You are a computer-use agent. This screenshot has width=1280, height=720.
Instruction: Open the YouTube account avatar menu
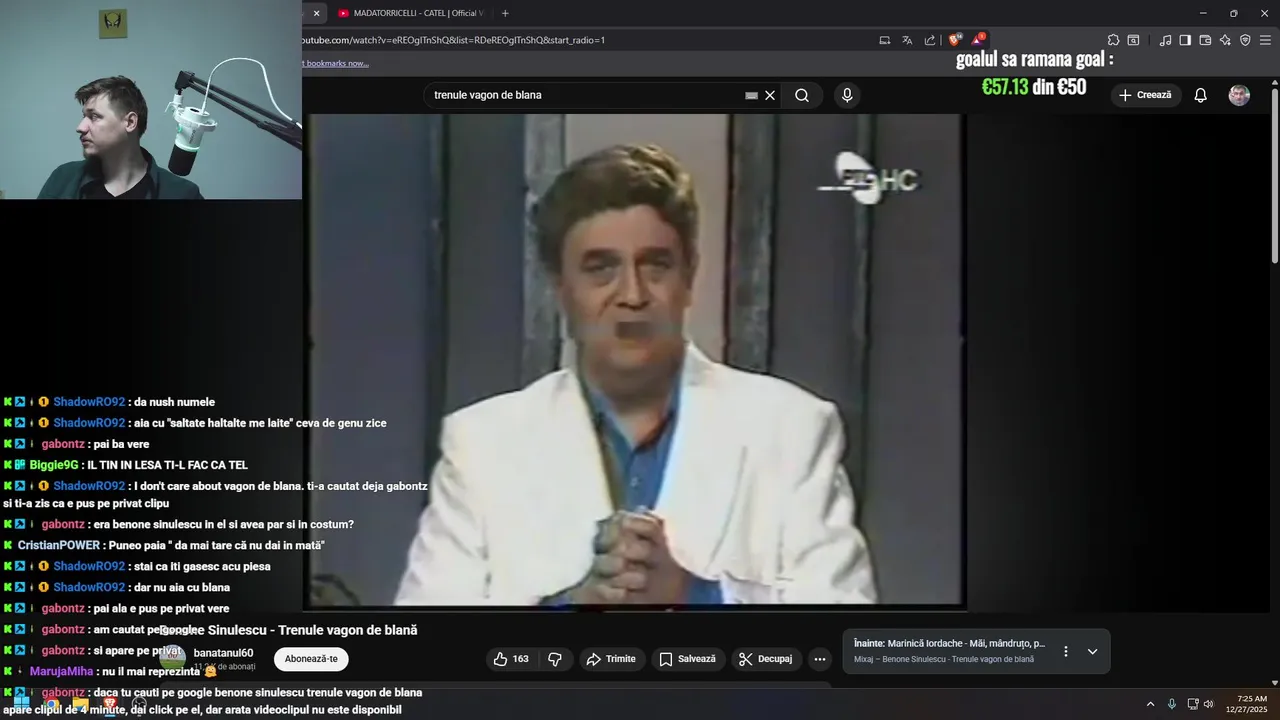1239,95
